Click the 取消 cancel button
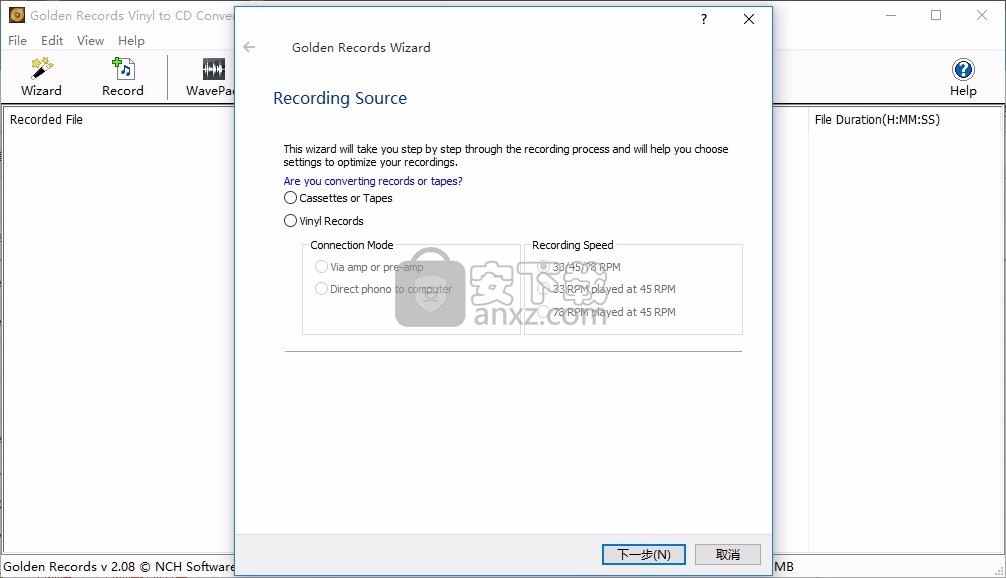1006x578 pixels. [728, 554]
